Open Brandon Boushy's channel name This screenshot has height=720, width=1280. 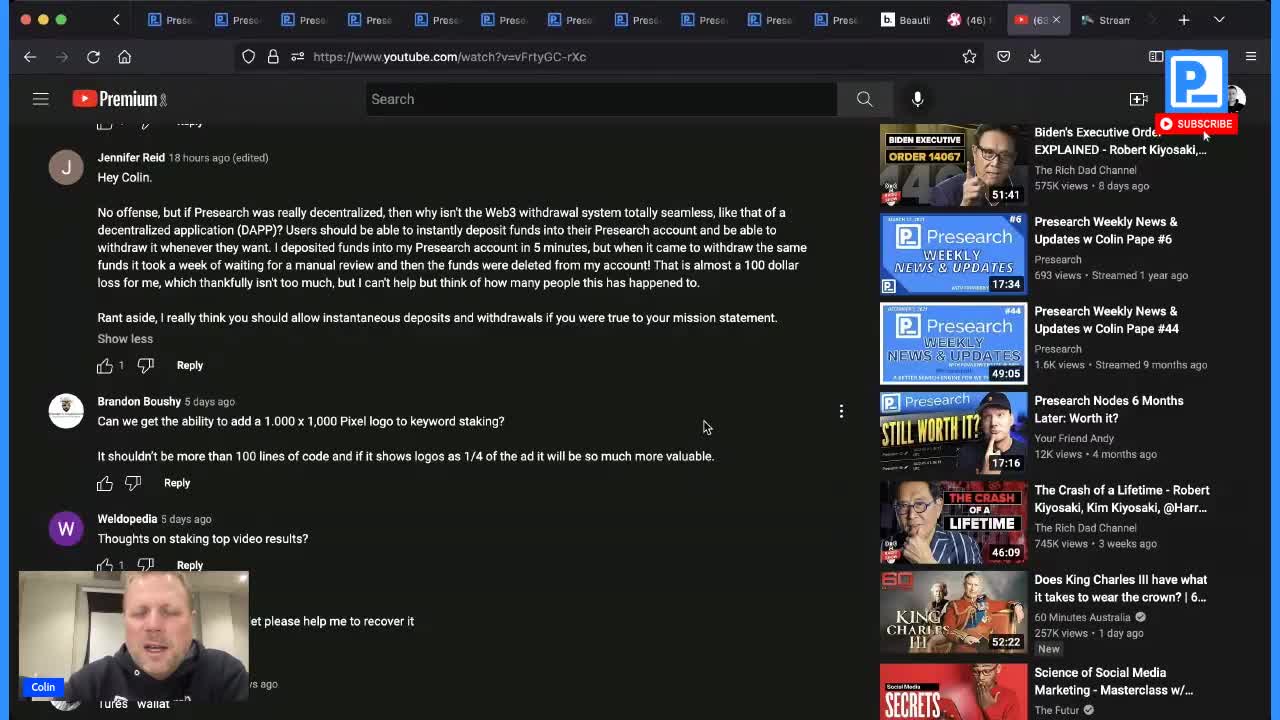point(139,401)
